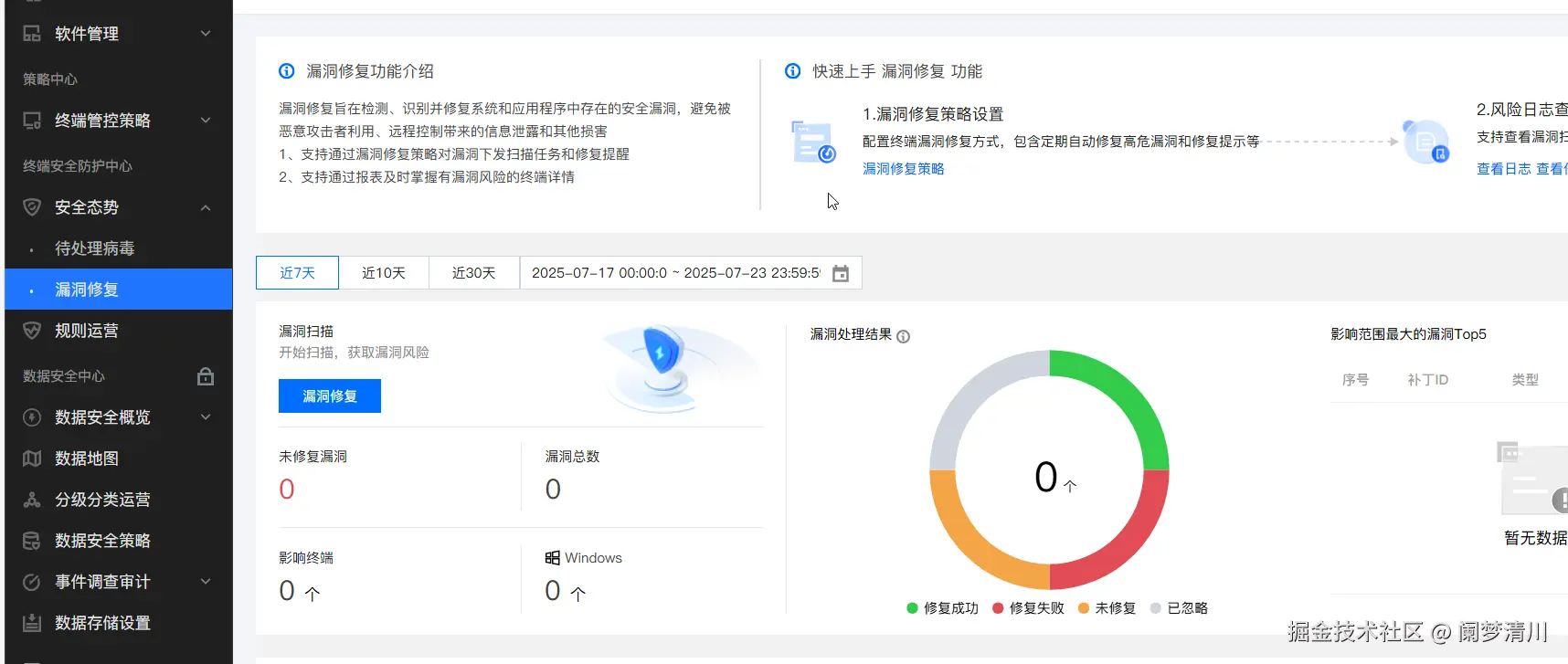1568x664 pixels.
Task: Collapse the 安全态势 section chevron
Action: tap(206, 207)
